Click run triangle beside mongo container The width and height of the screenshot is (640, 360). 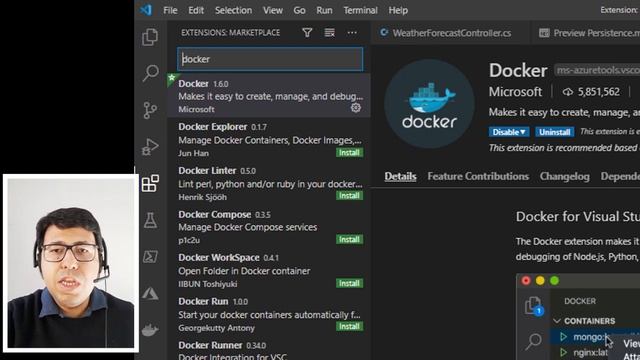[x=564, y=337]
